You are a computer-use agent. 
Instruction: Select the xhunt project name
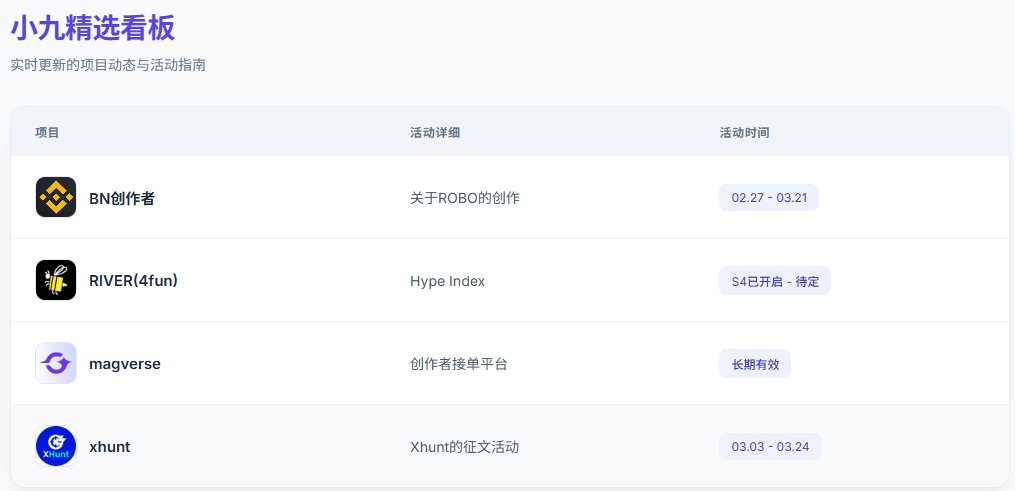[x=110, y=447]
